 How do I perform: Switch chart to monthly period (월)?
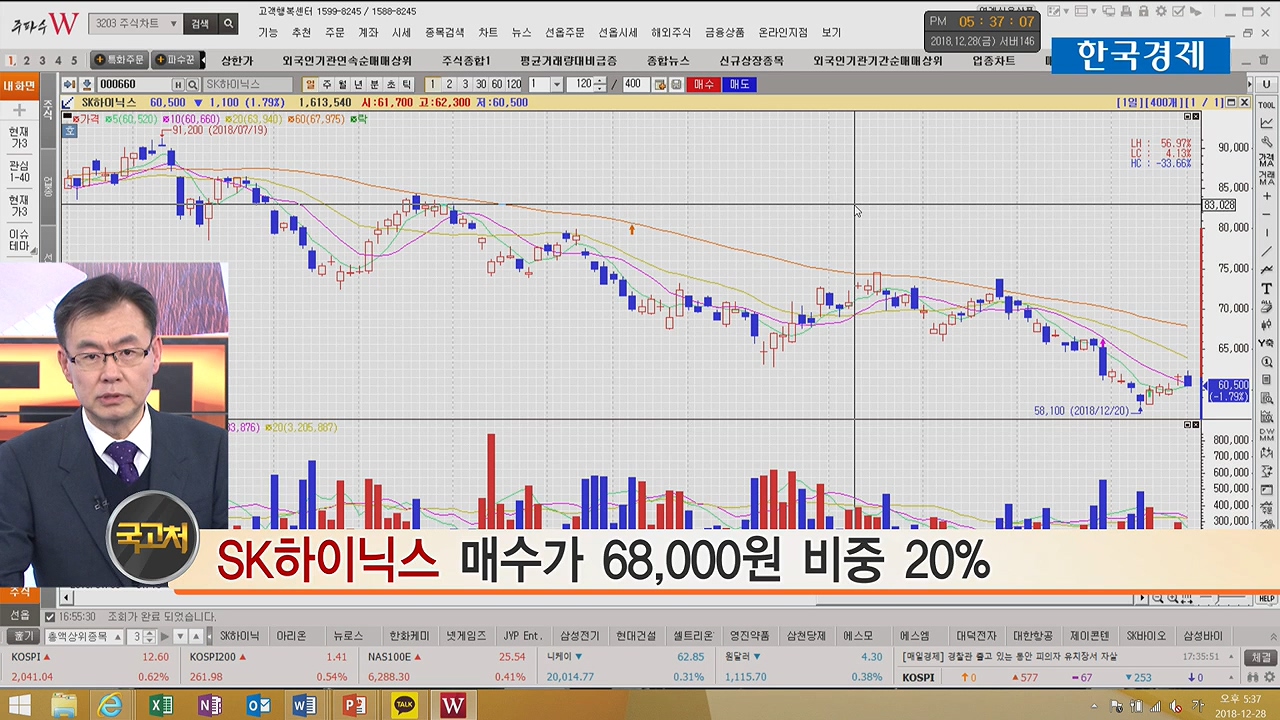pos(342,85)
